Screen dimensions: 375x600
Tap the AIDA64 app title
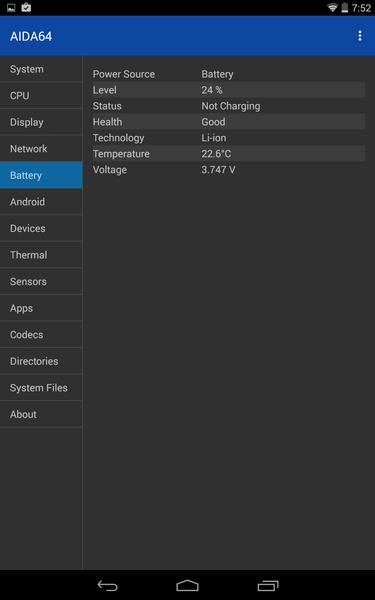coord(31,36)
